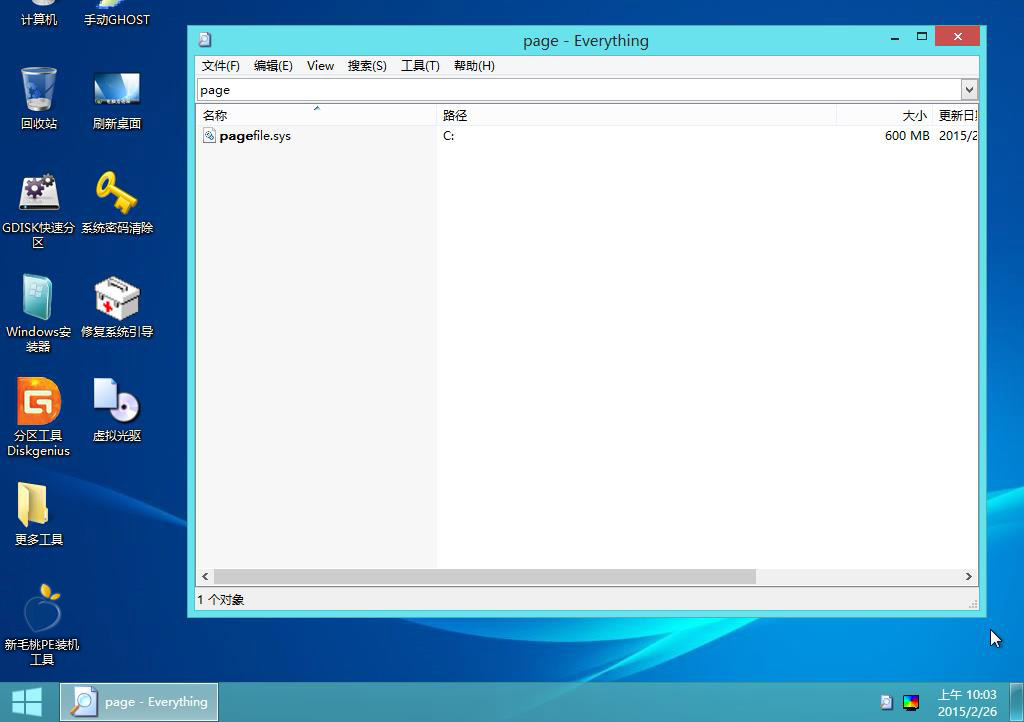Click the Everything tray icon

[886, 702]
